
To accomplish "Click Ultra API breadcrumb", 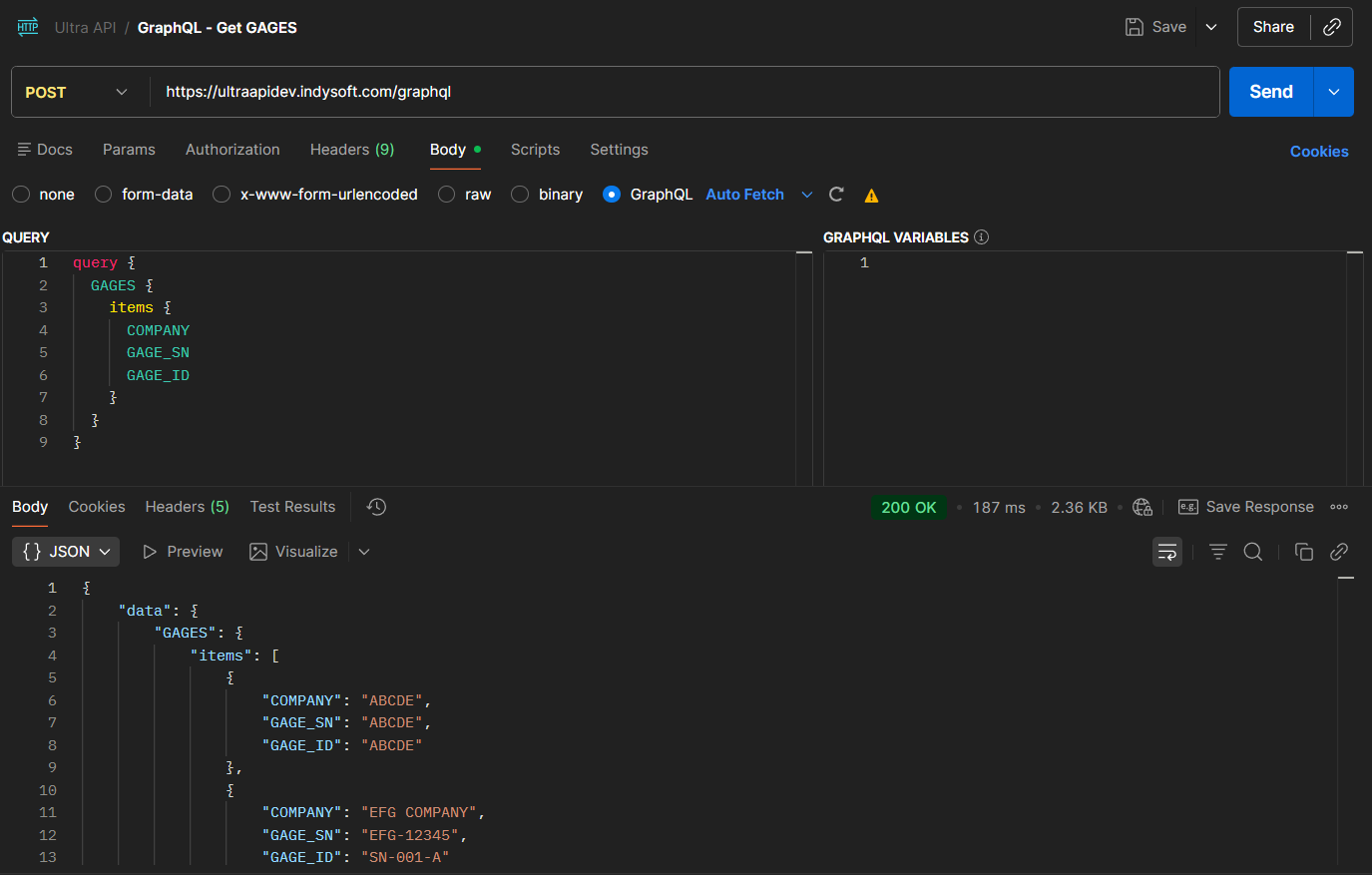I will pos(85,28).
